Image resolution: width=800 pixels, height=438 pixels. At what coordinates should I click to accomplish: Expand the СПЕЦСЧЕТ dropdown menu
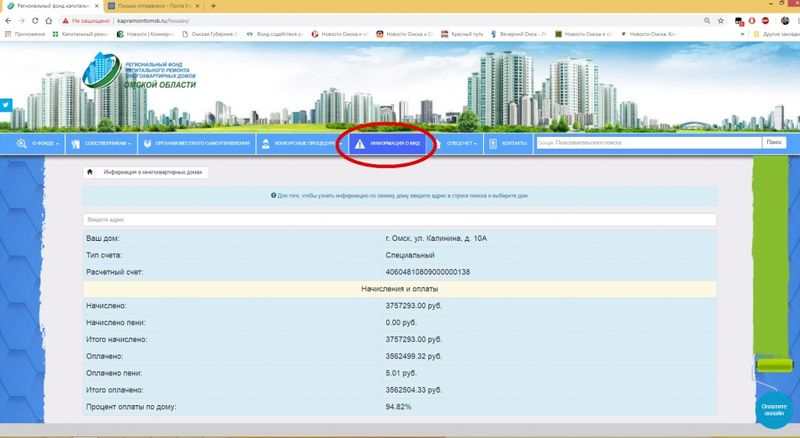[461, 143]
